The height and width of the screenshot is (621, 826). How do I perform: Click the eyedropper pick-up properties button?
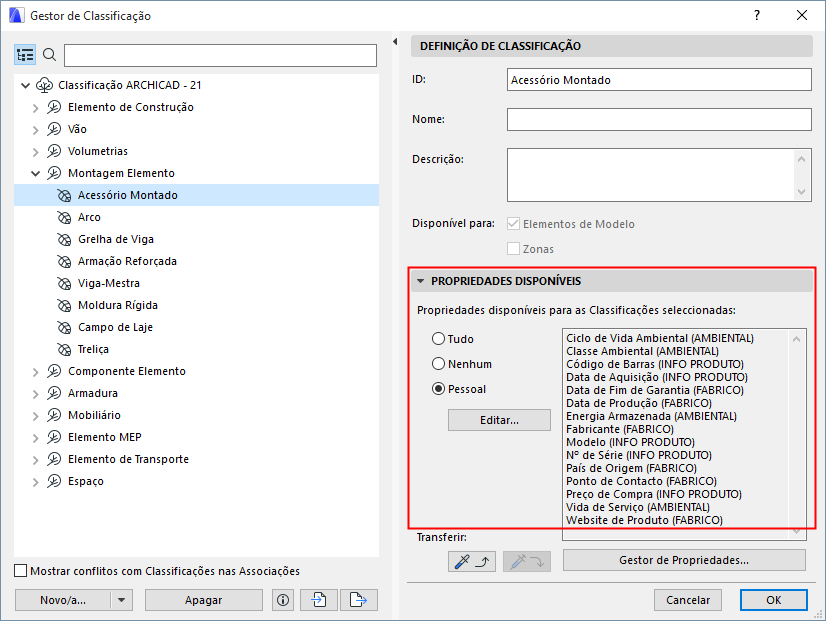pos(471,561)
